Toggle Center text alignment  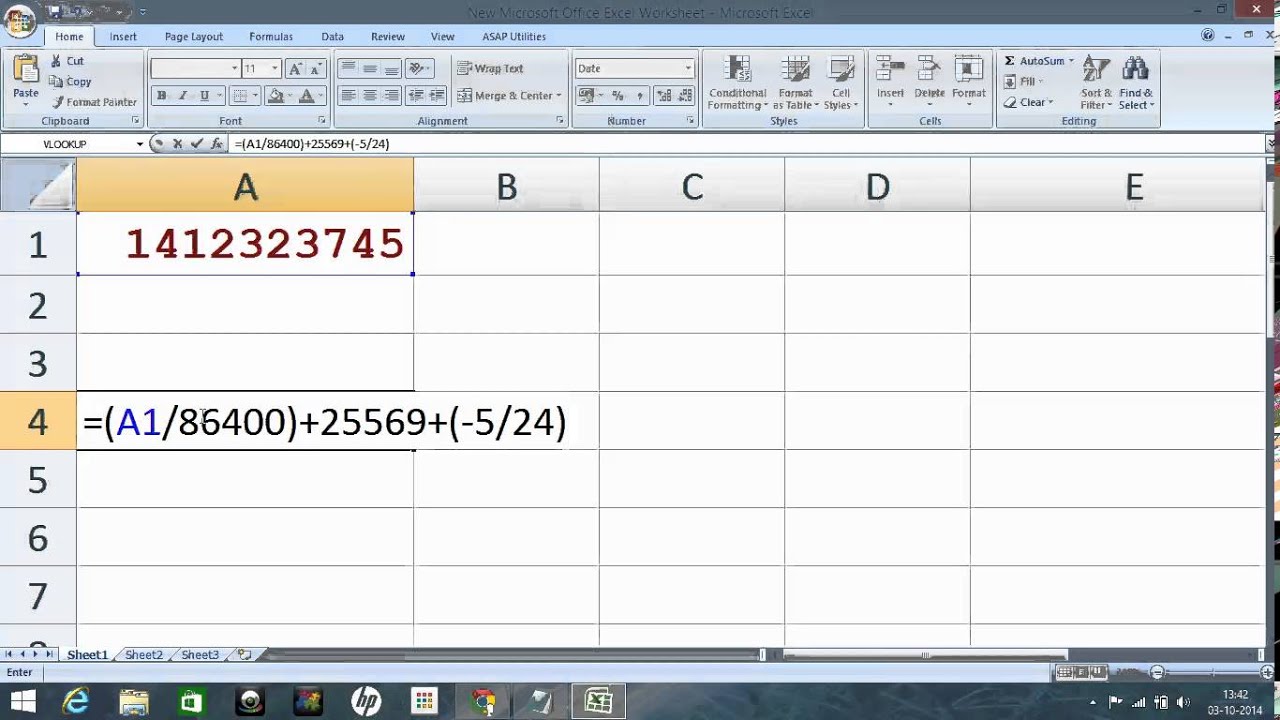click(370, 96)
